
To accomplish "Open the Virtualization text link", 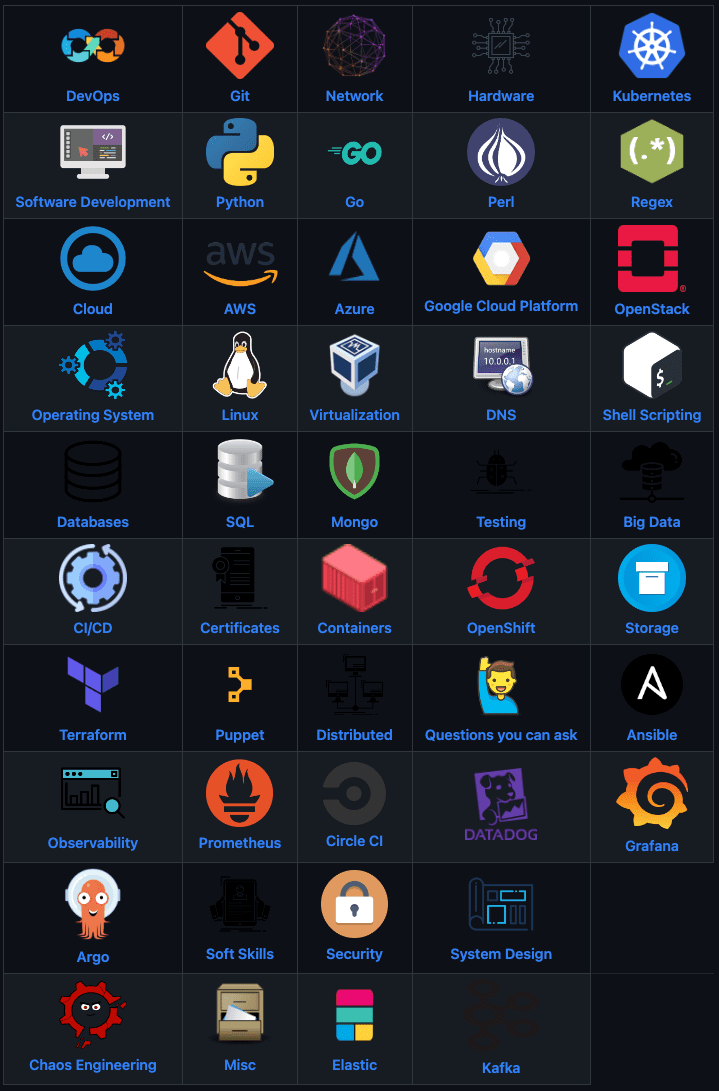I will click(354, 415).
